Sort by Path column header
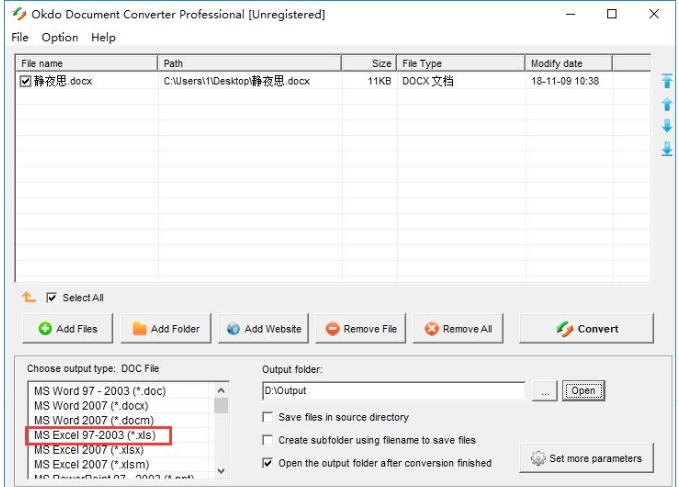 (x=249, y=63)
